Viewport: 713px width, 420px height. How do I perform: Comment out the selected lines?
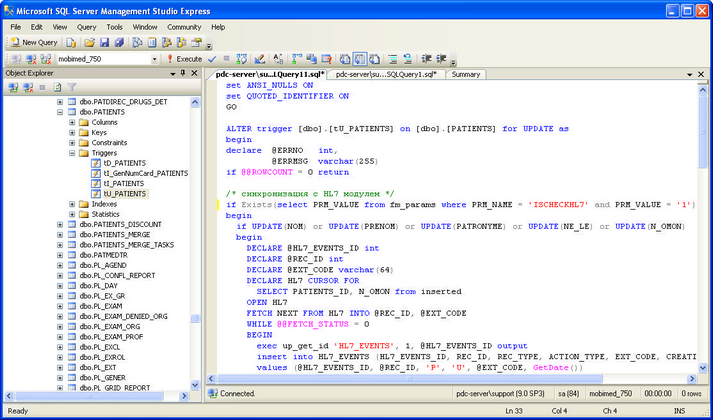pos(393,59)
